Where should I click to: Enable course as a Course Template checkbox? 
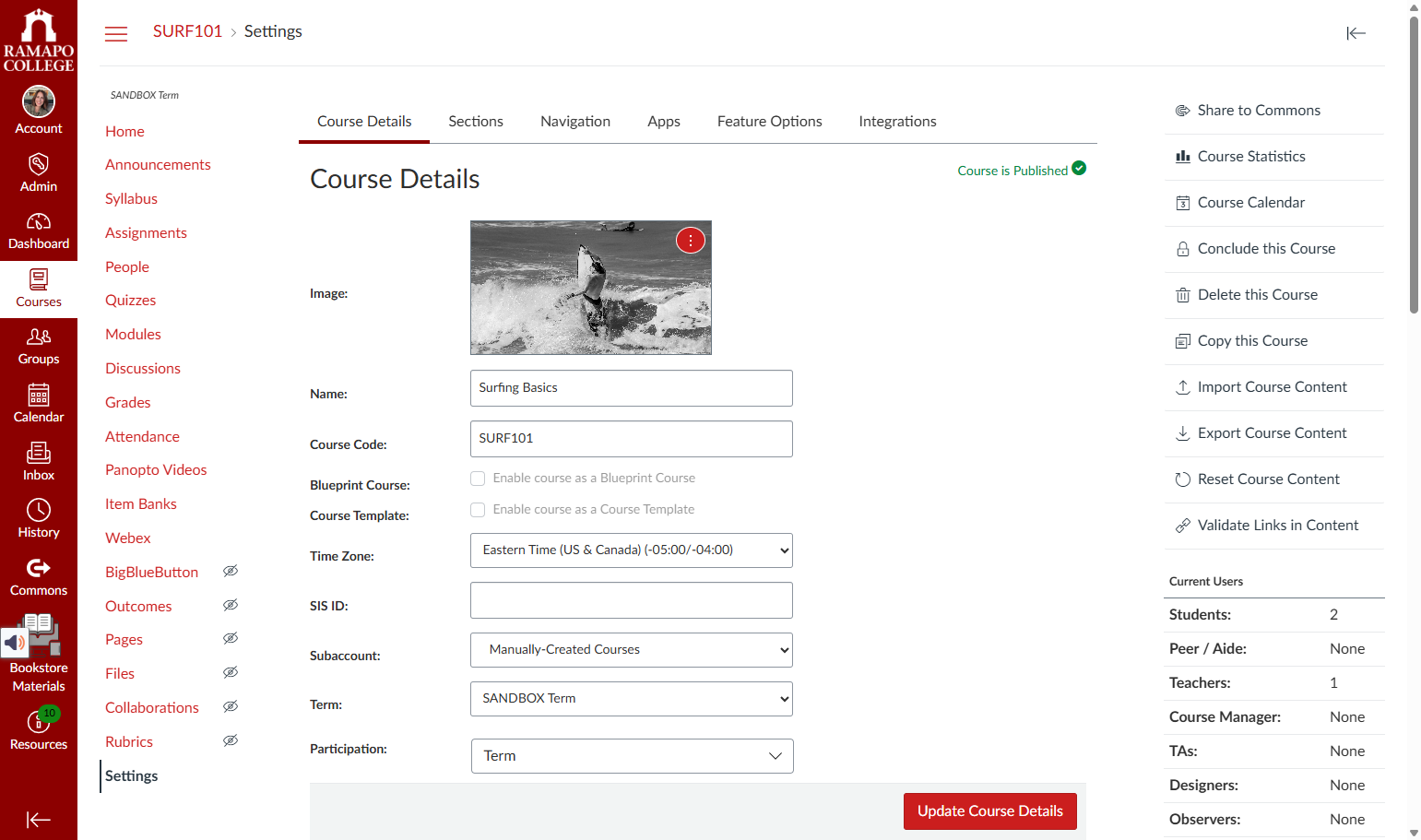pos(478,510)
